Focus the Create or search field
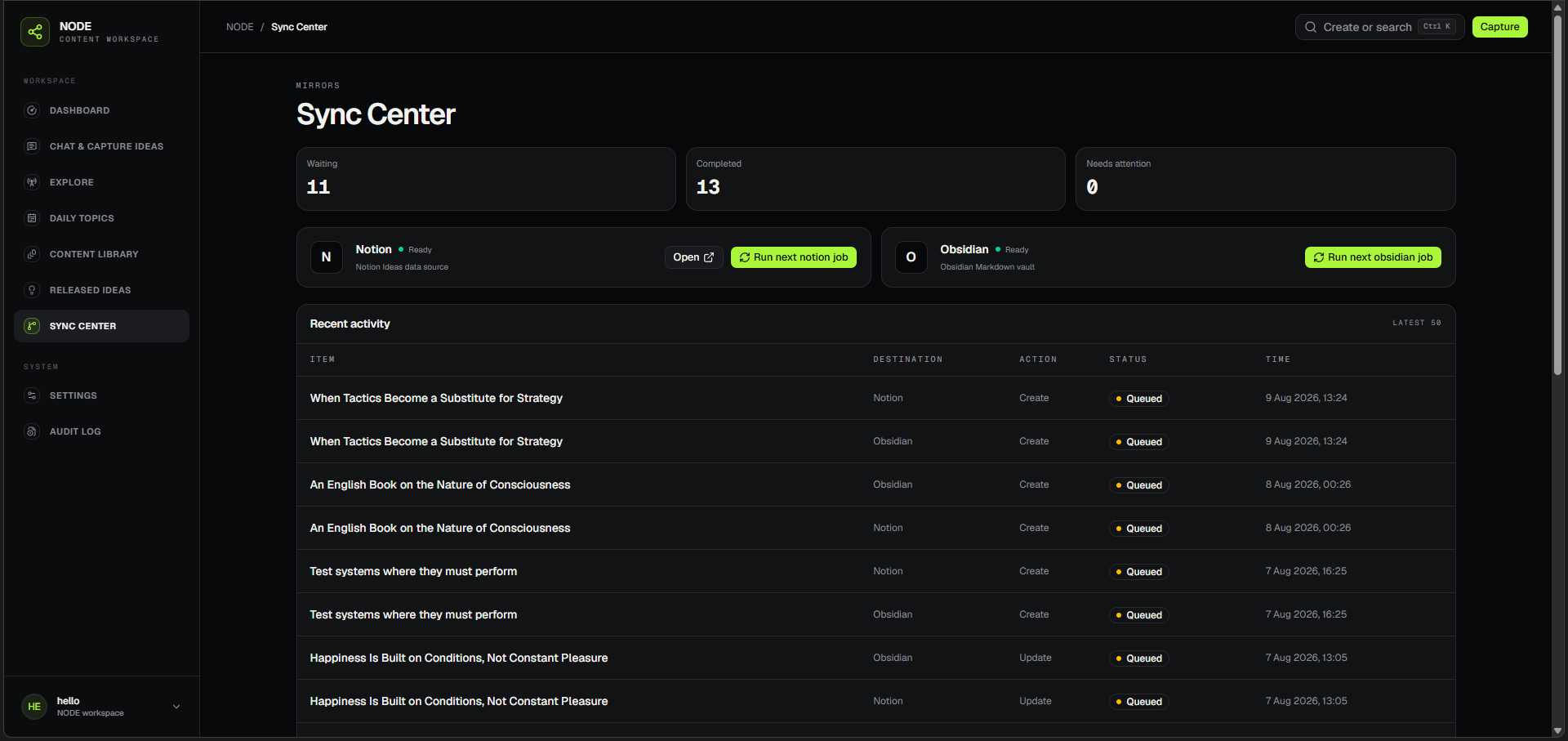The width and height of the screenshot is (1568, 741). click(x=1379, y=27)
